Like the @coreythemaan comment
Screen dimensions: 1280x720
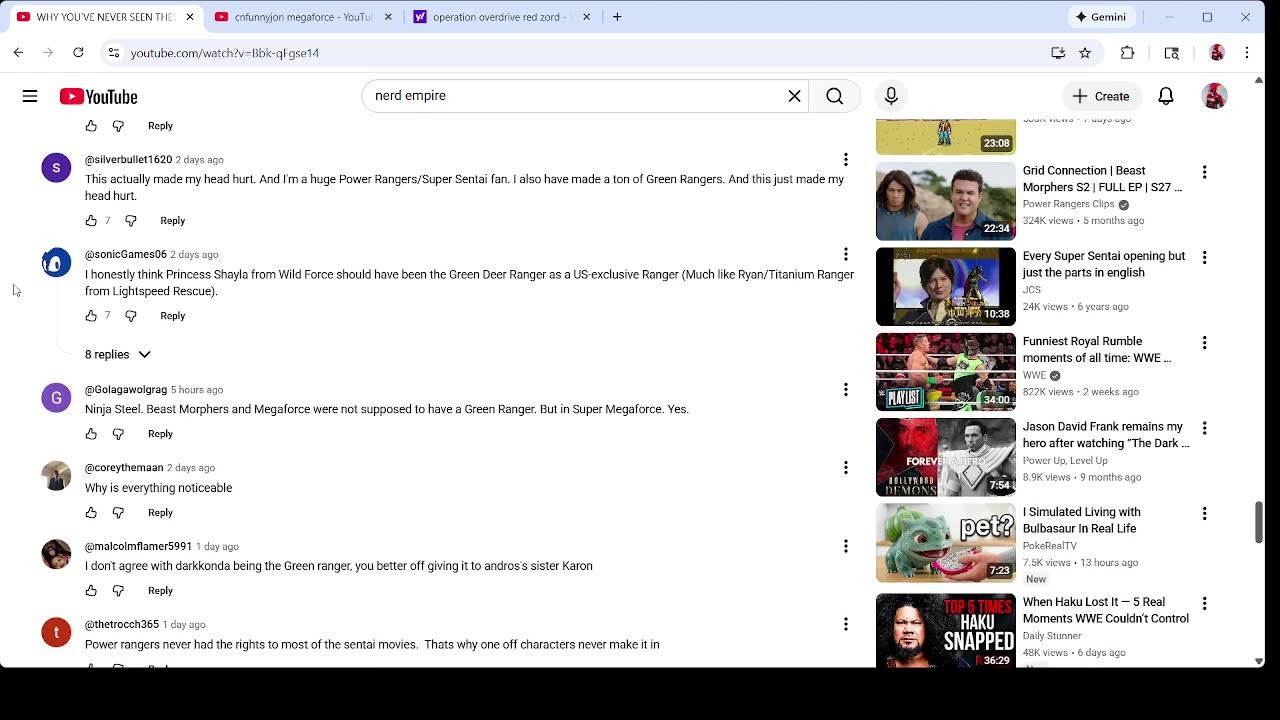pos(91,512)
